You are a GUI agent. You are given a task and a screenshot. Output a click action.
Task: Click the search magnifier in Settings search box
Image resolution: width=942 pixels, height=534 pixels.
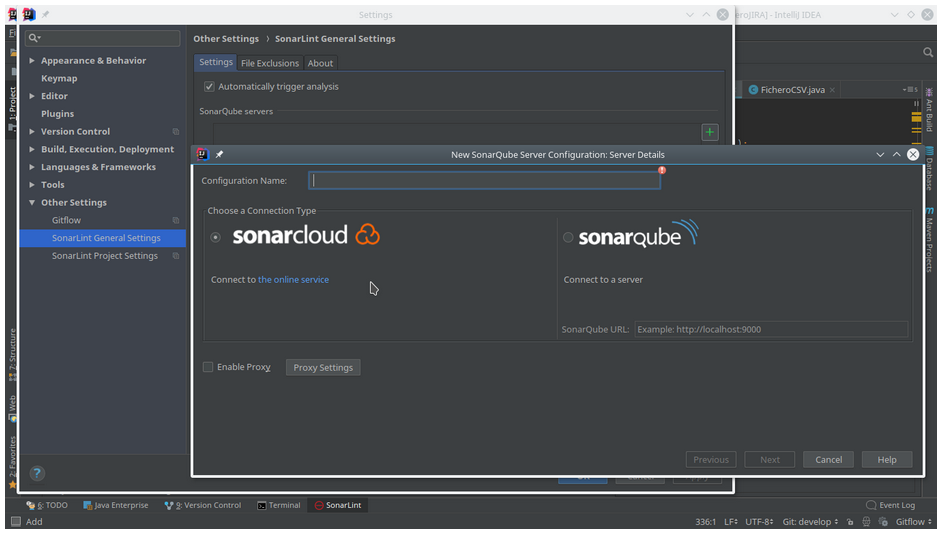click(x=34, y=38)
